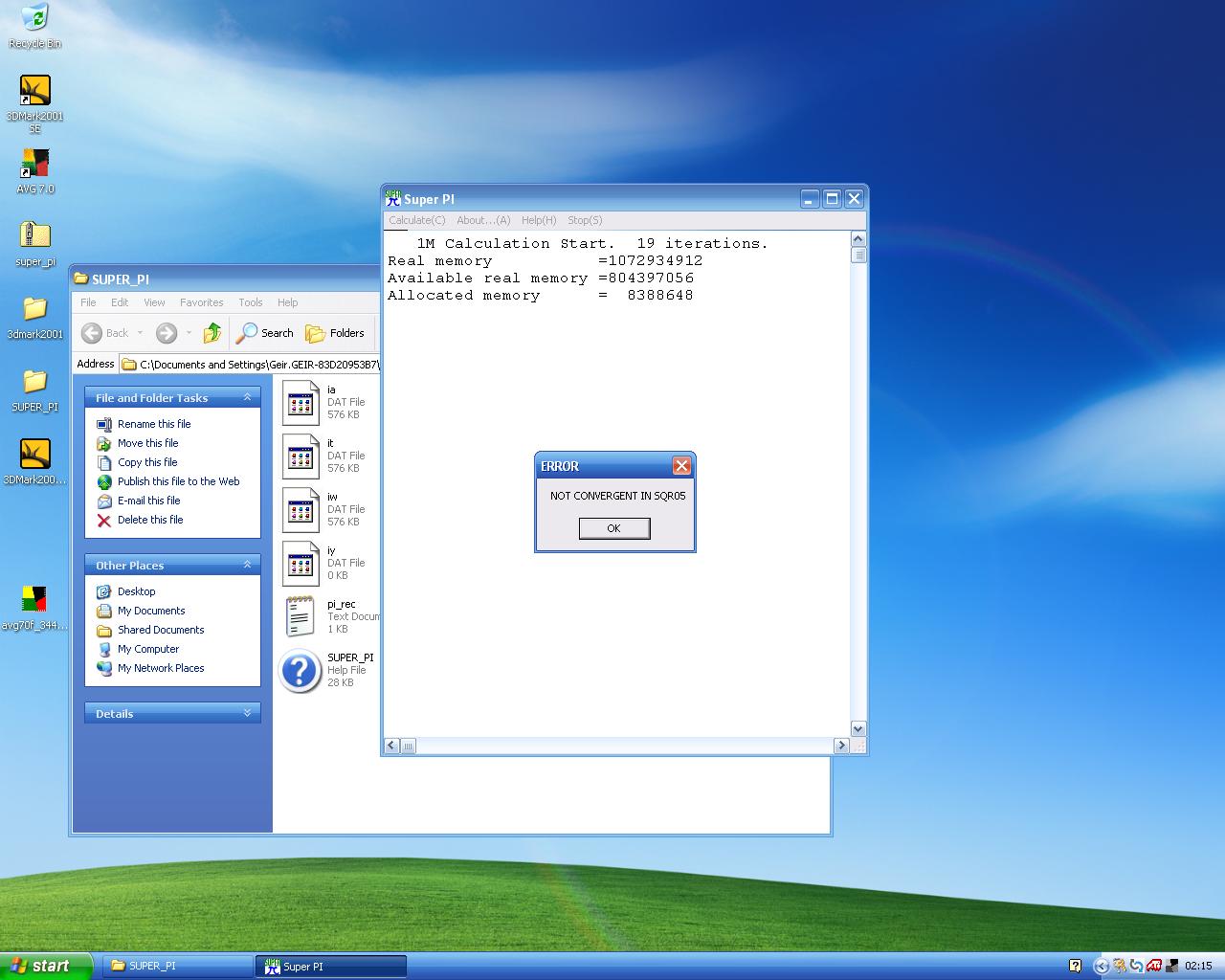Image resolution: width=1225 pixels, height=980 pixels.
Task: Close the ERROR dialog with X button
Action: click(681, 466)
